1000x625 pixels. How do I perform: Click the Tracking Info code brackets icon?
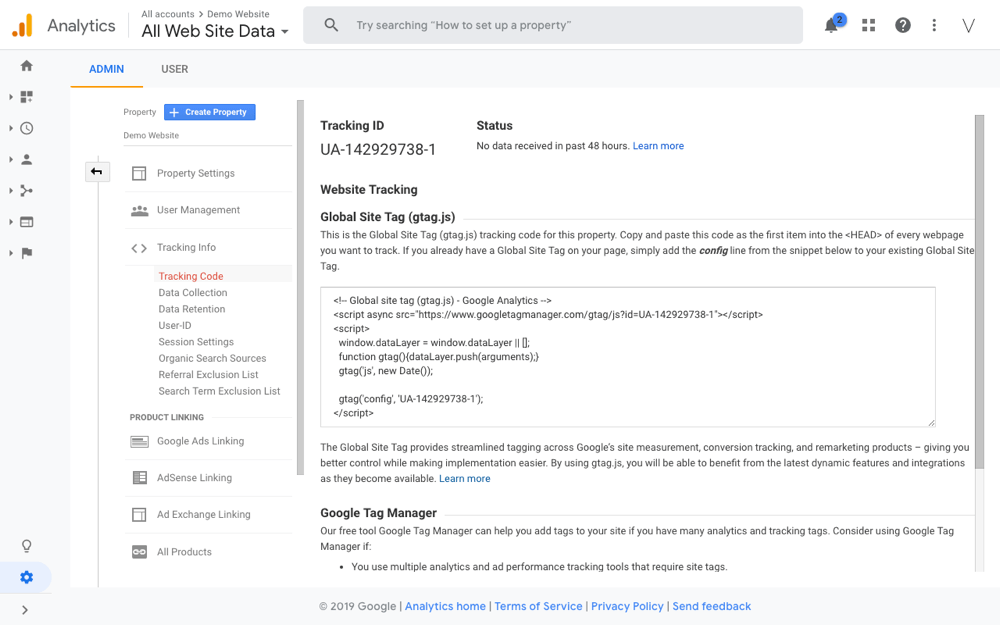pos(139,248)
